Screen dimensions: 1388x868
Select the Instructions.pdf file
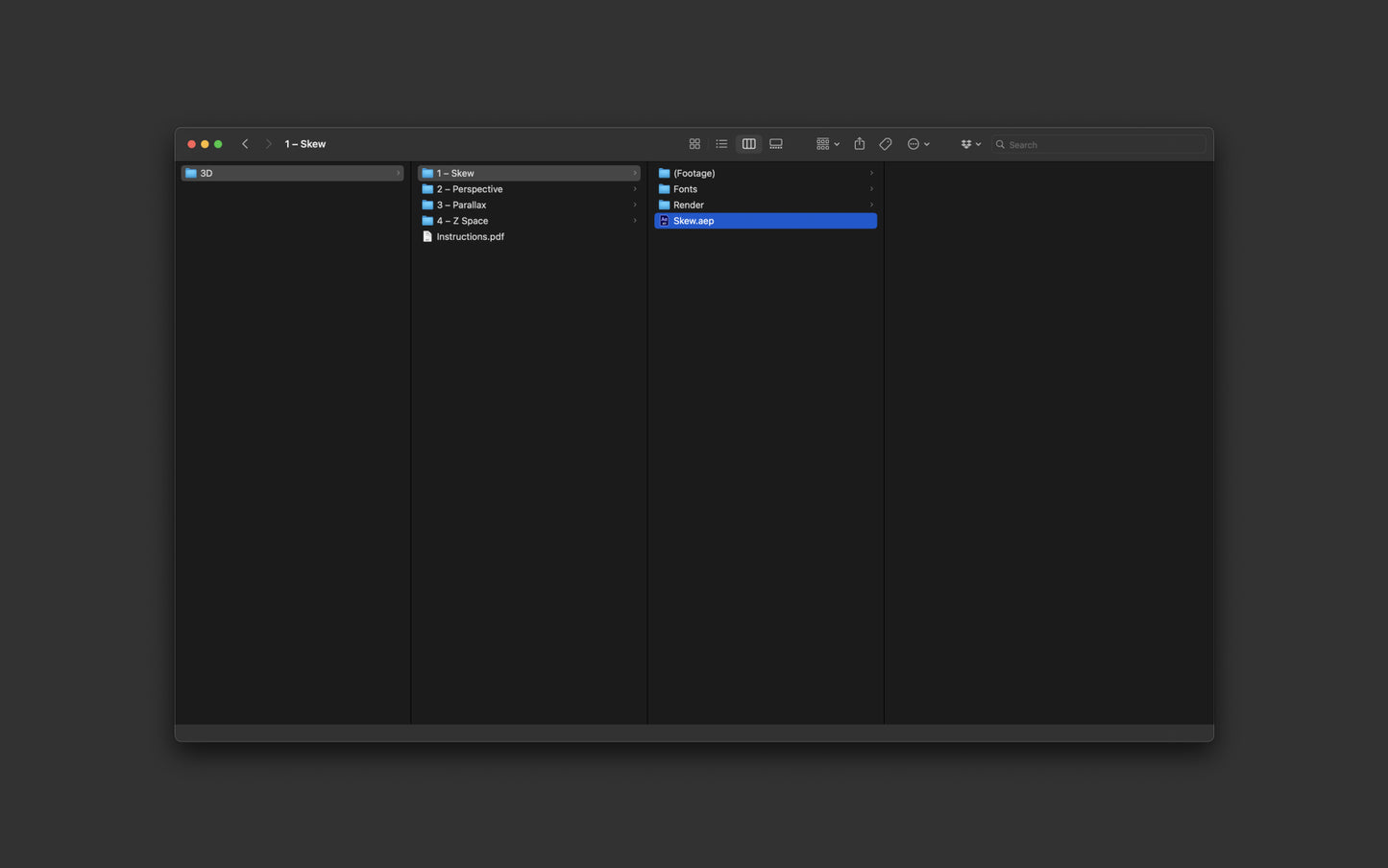pyautogui.click(x=529, y=236)
